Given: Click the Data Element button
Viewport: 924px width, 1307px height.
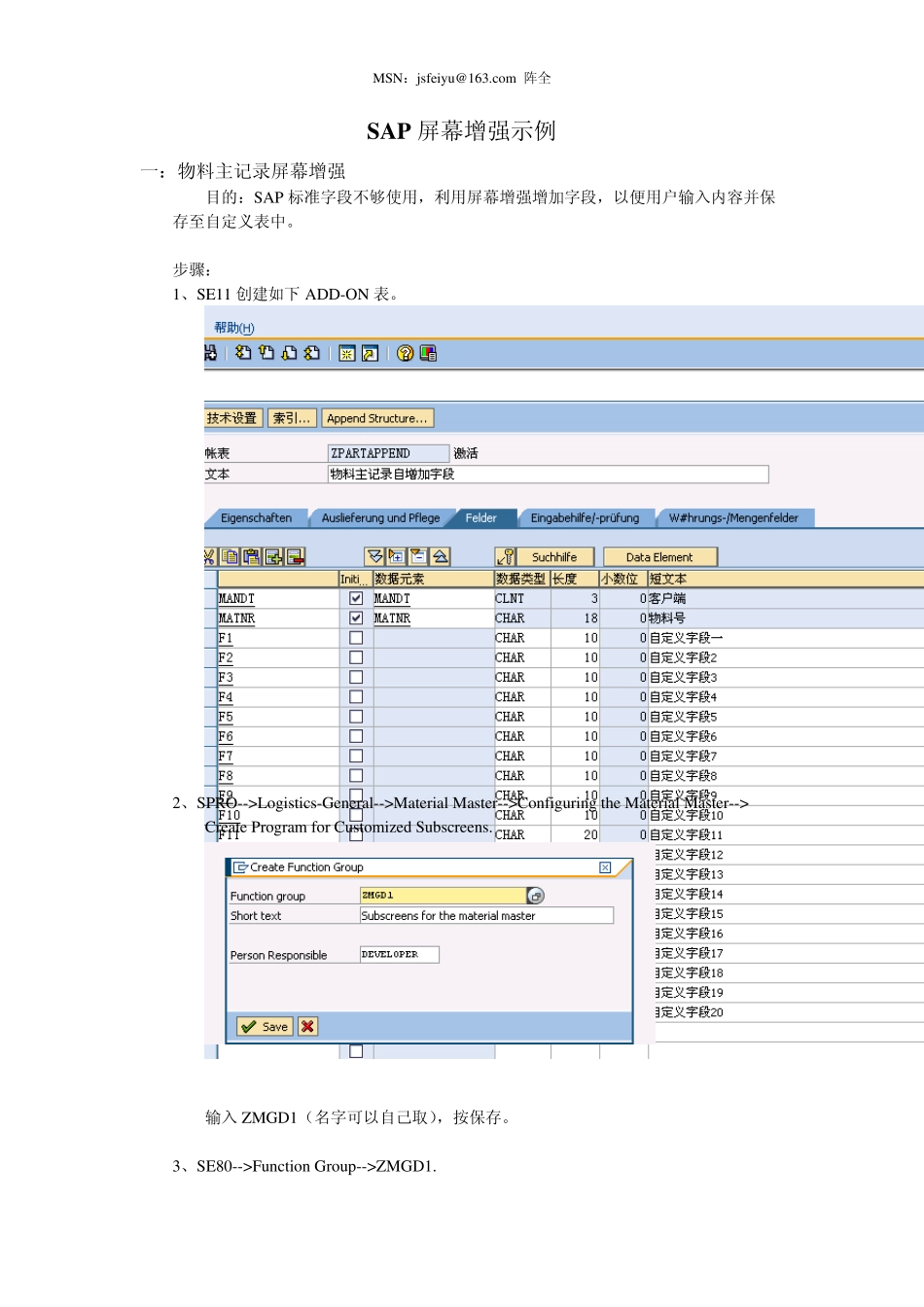Looking at the screenshot, I should pyautogui.click(x=659, y=557).
